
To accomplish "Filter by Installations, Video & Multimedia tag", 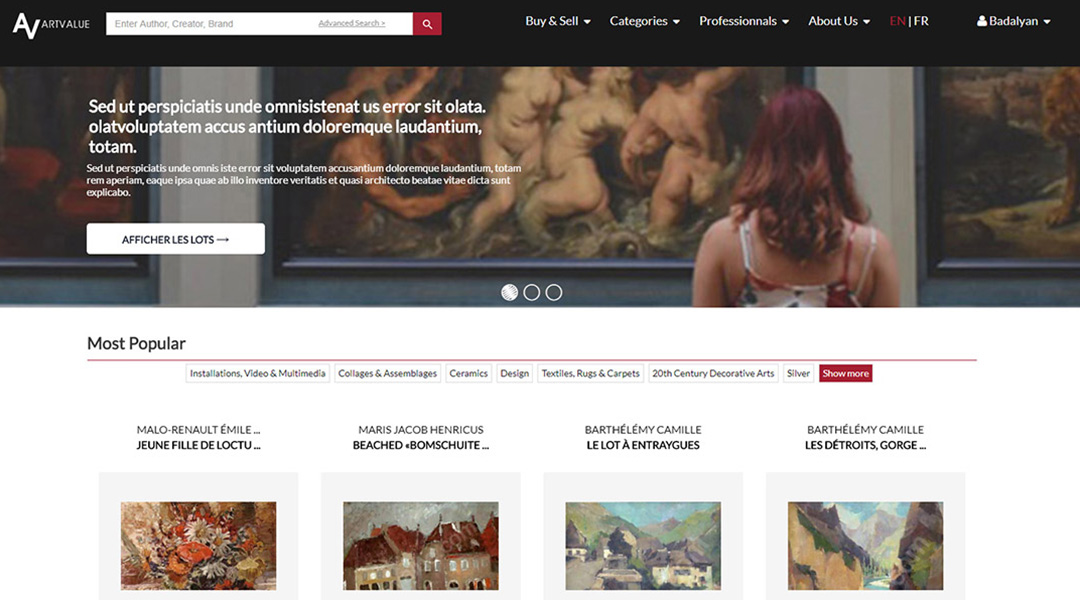I will coord(258,373).
